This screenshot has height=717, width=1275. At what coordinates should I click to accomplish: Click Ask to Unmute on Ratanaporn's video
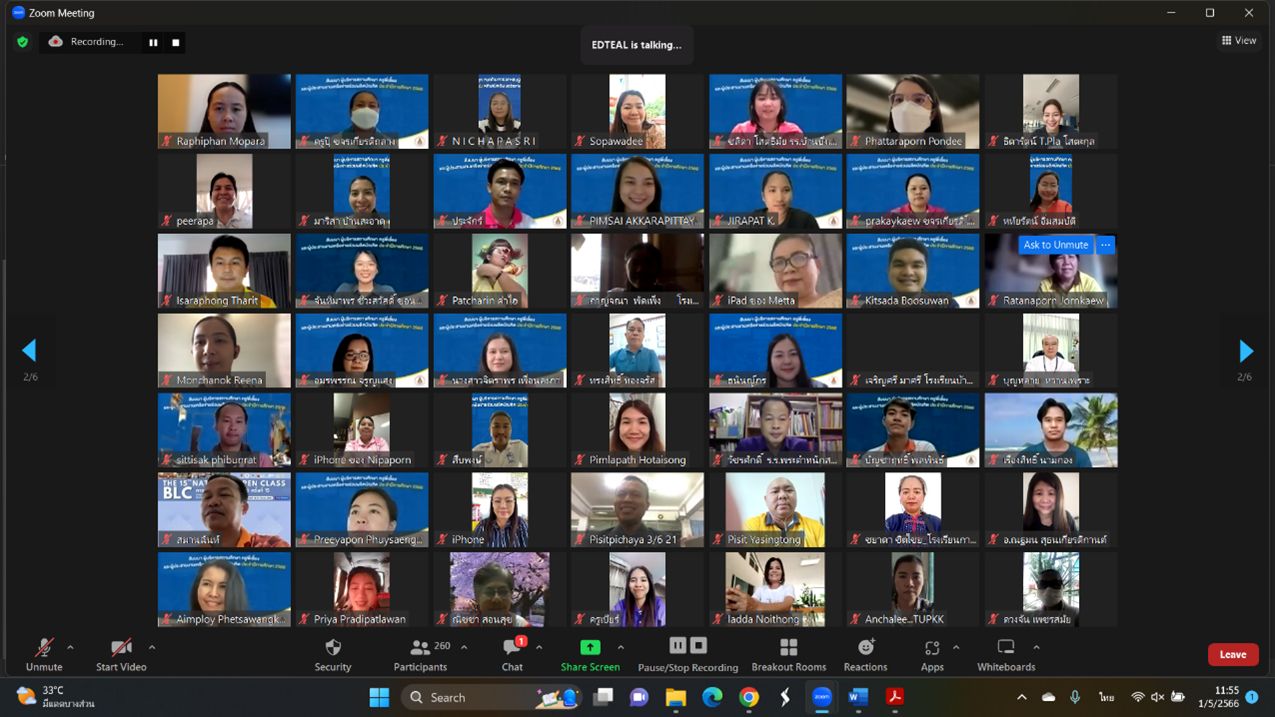(x=1055, y=245)
